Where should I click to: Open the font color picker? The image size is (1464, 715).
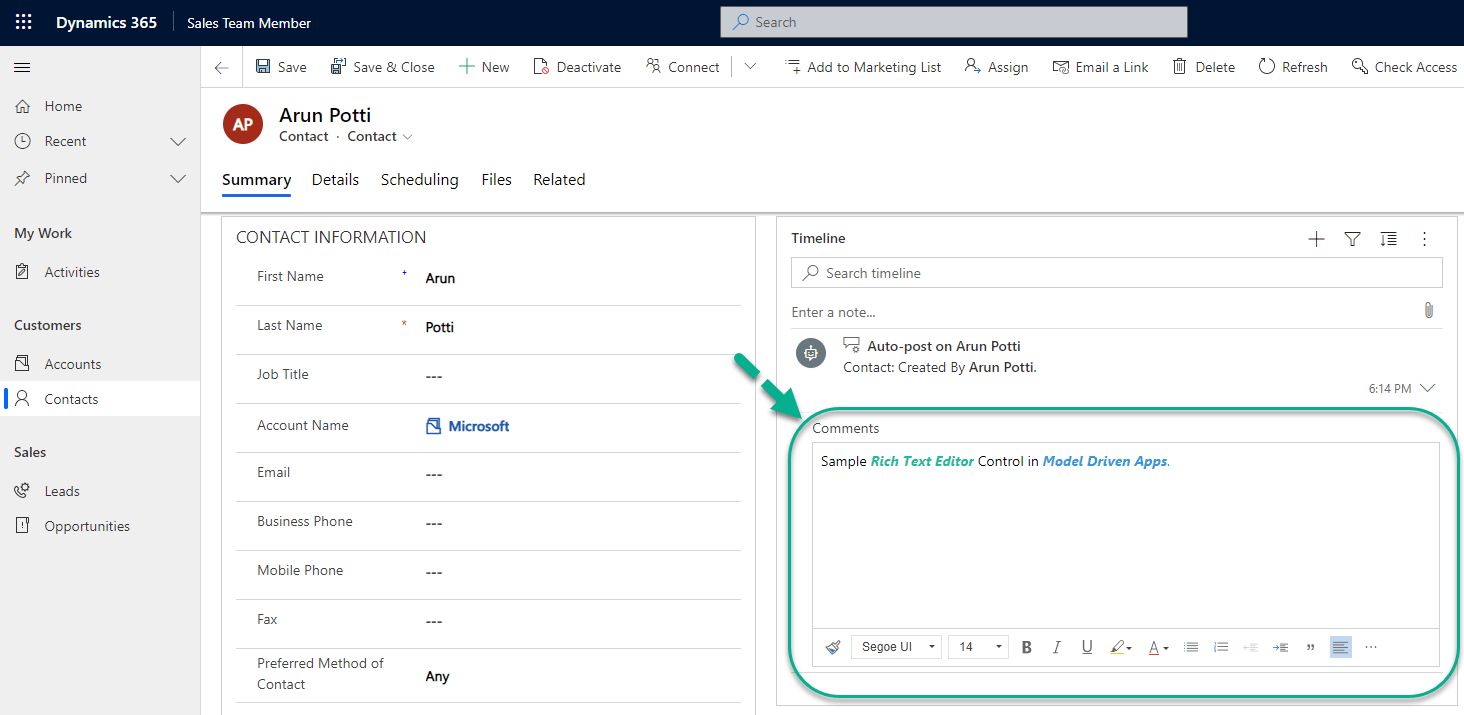pos(1158,647)
